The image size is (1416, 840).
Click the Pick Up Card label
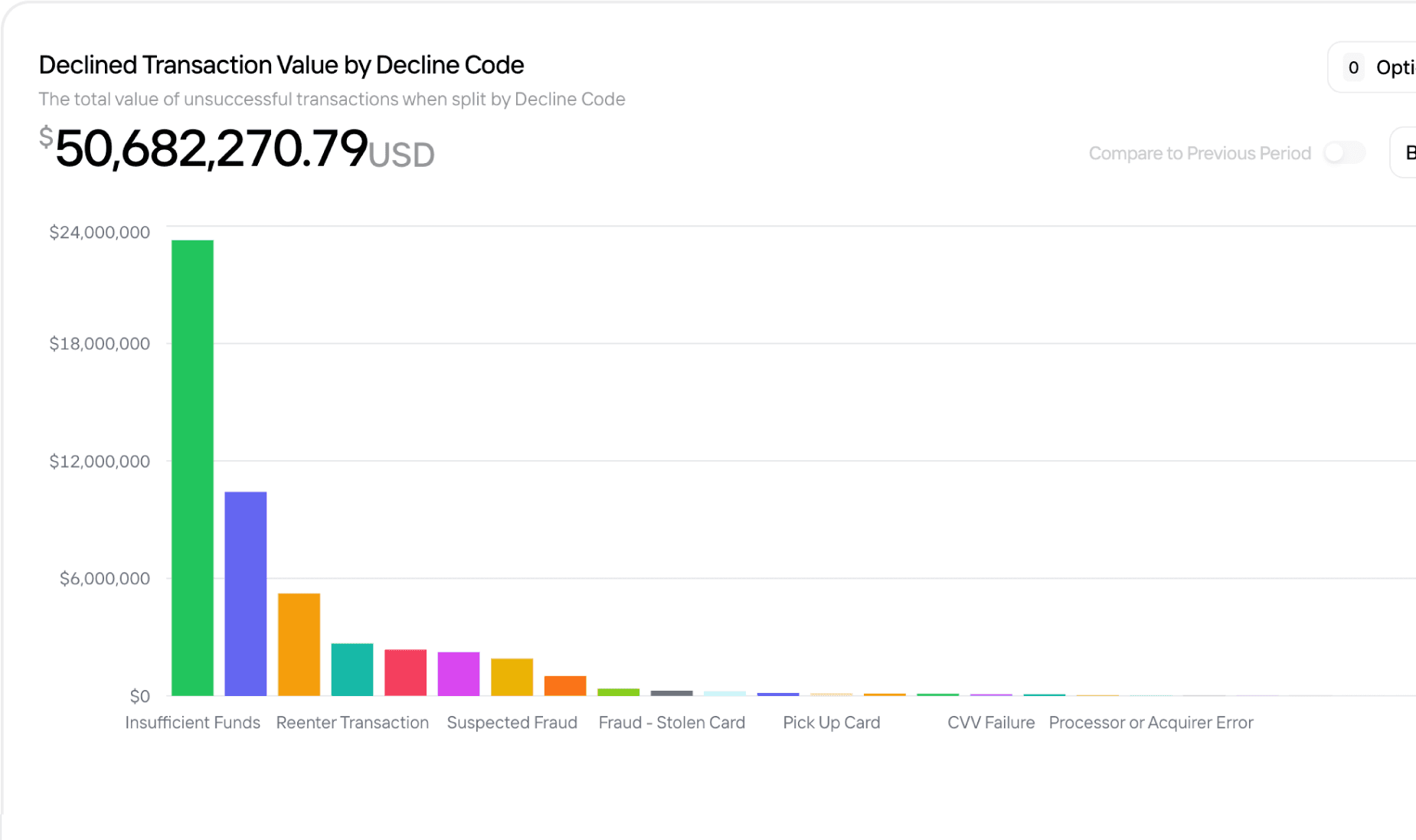click(832, 722)
